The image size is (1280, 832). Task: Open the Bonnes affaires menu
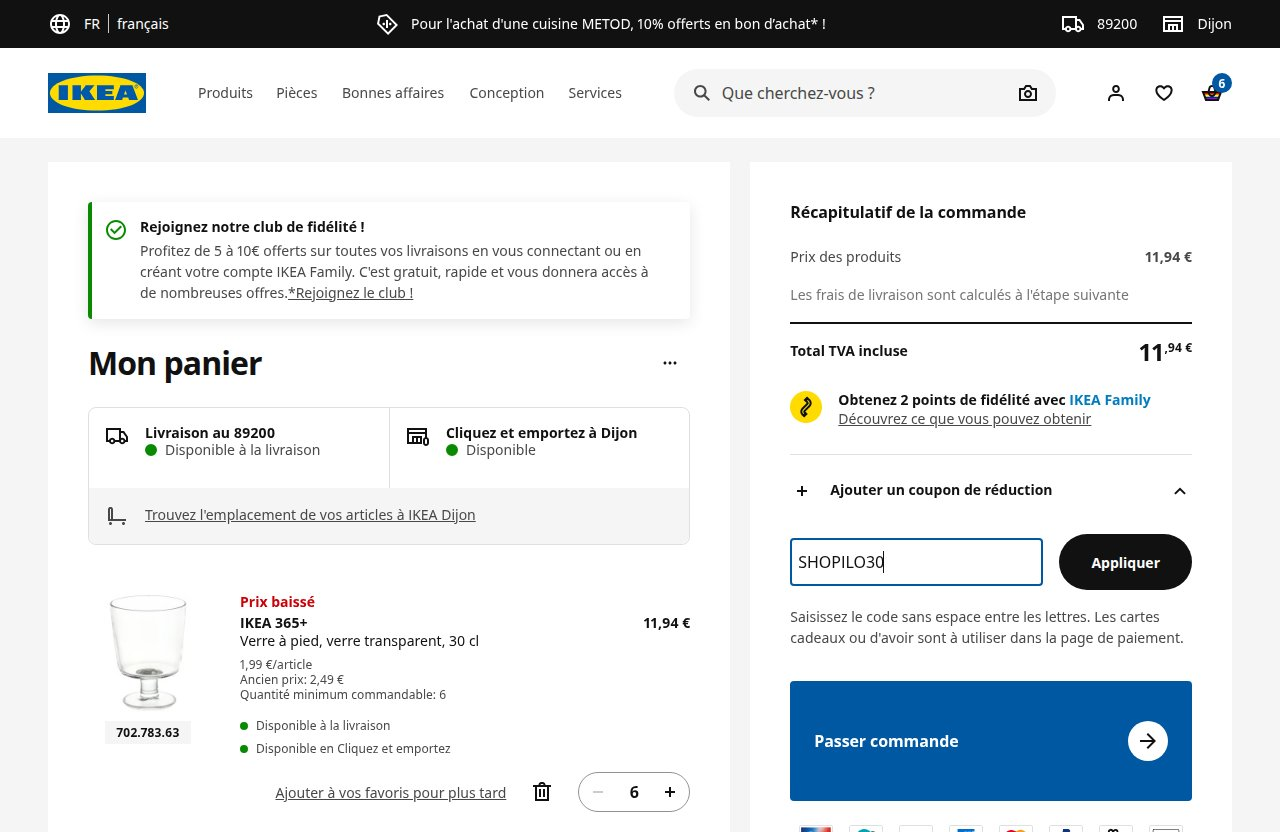[x=393, y=93]
